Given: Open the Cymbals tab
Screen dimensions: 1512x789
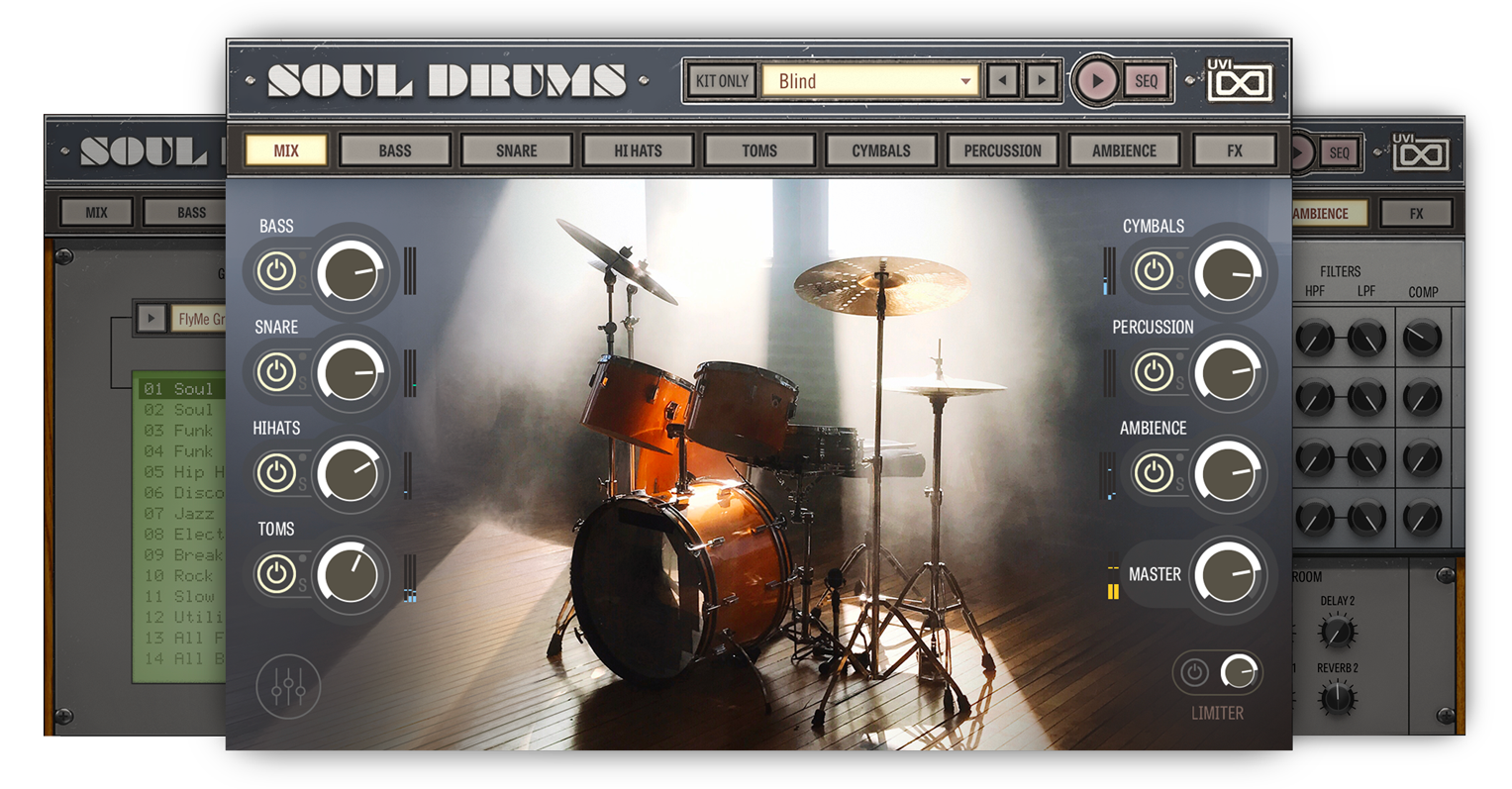Looking at the screenshot, I should [x=880, y=150].
